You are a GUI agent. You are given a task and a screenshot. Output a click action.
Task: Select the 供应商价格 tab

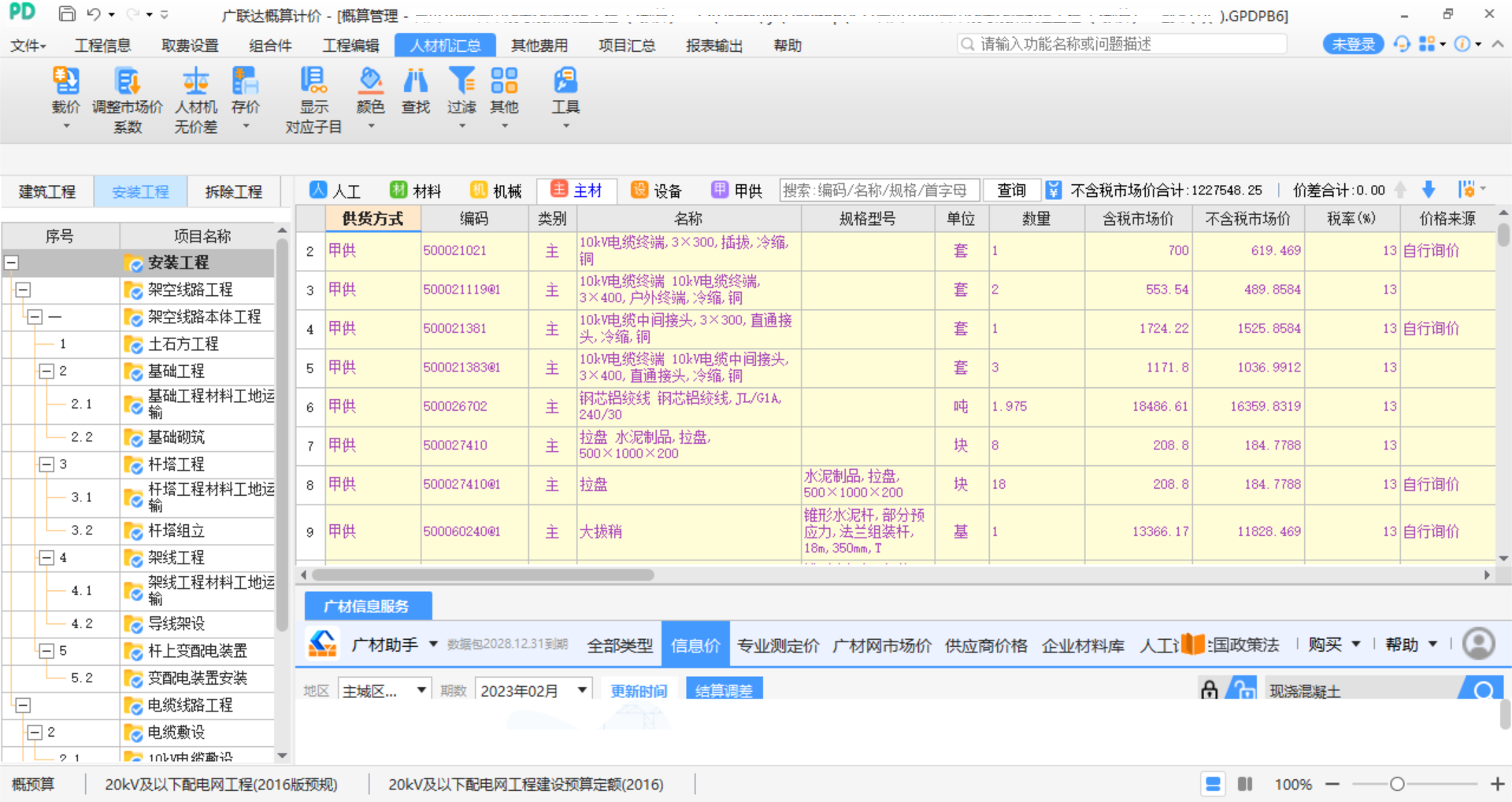pyautogui.click(x=986, y=645)
